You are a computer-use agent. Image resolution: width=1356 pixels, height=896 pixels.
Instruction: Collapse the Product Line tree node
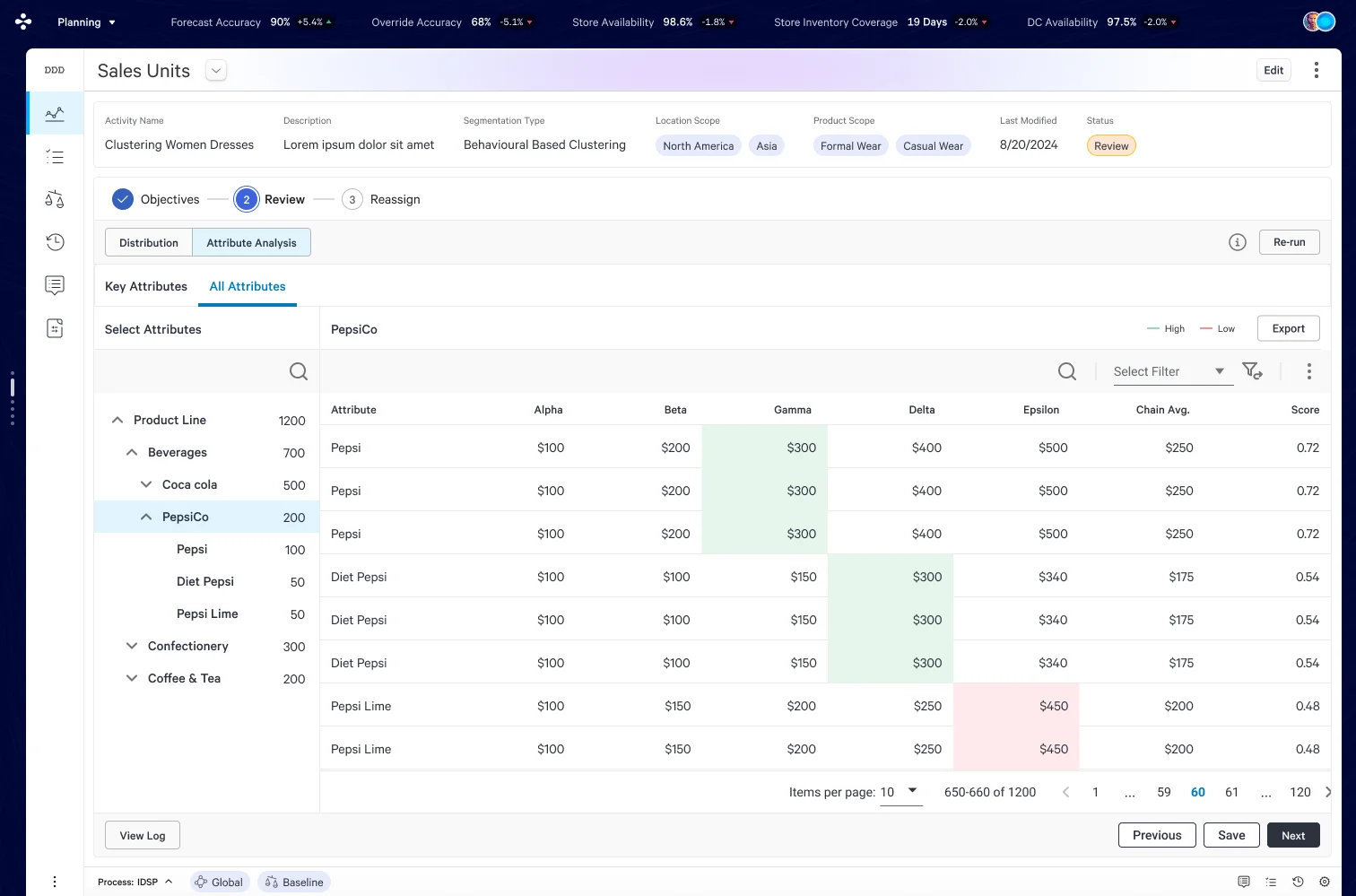(x=117, y=420)
